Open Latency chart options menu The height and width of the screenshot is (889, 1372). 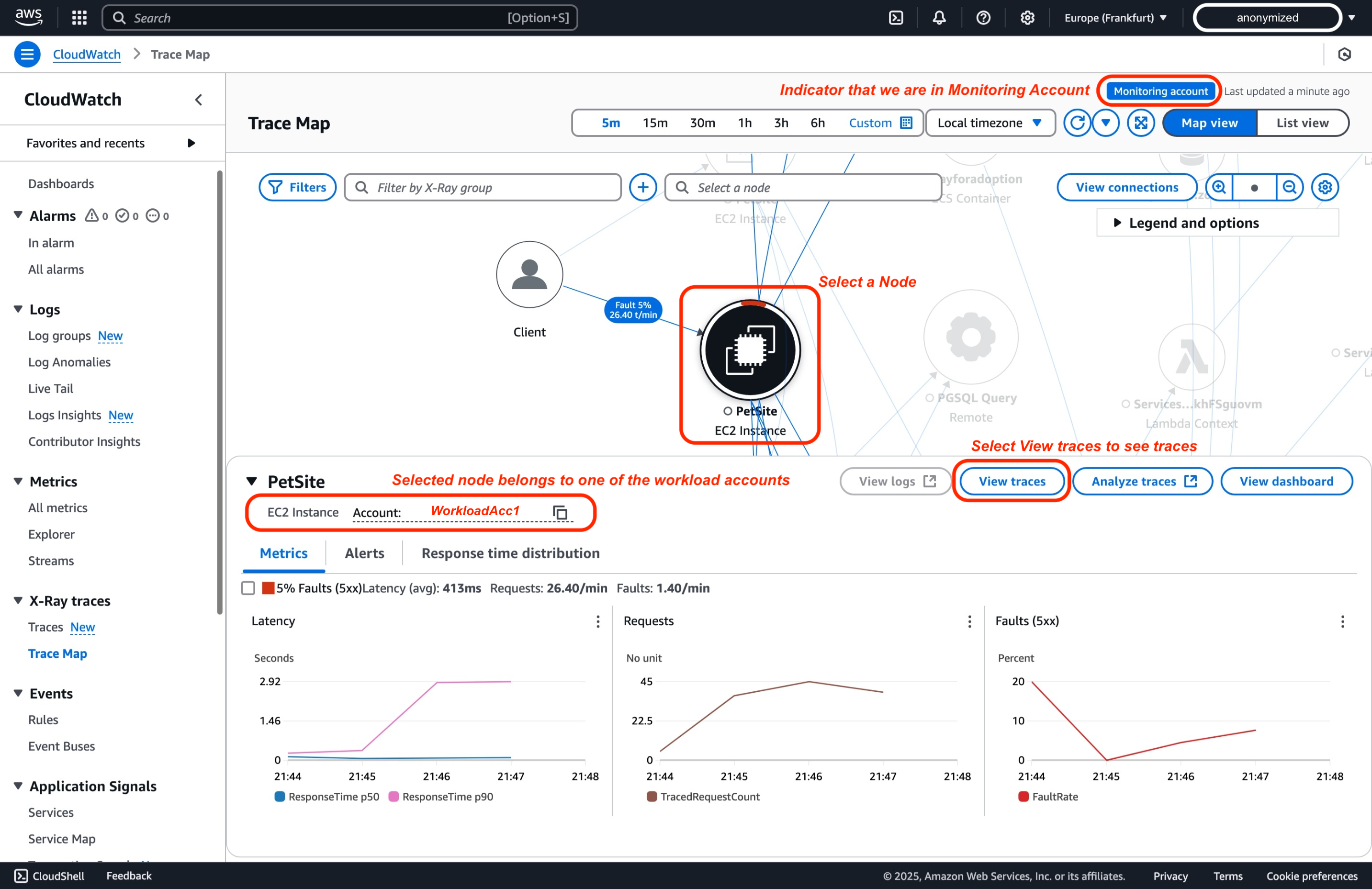[598, 621]
